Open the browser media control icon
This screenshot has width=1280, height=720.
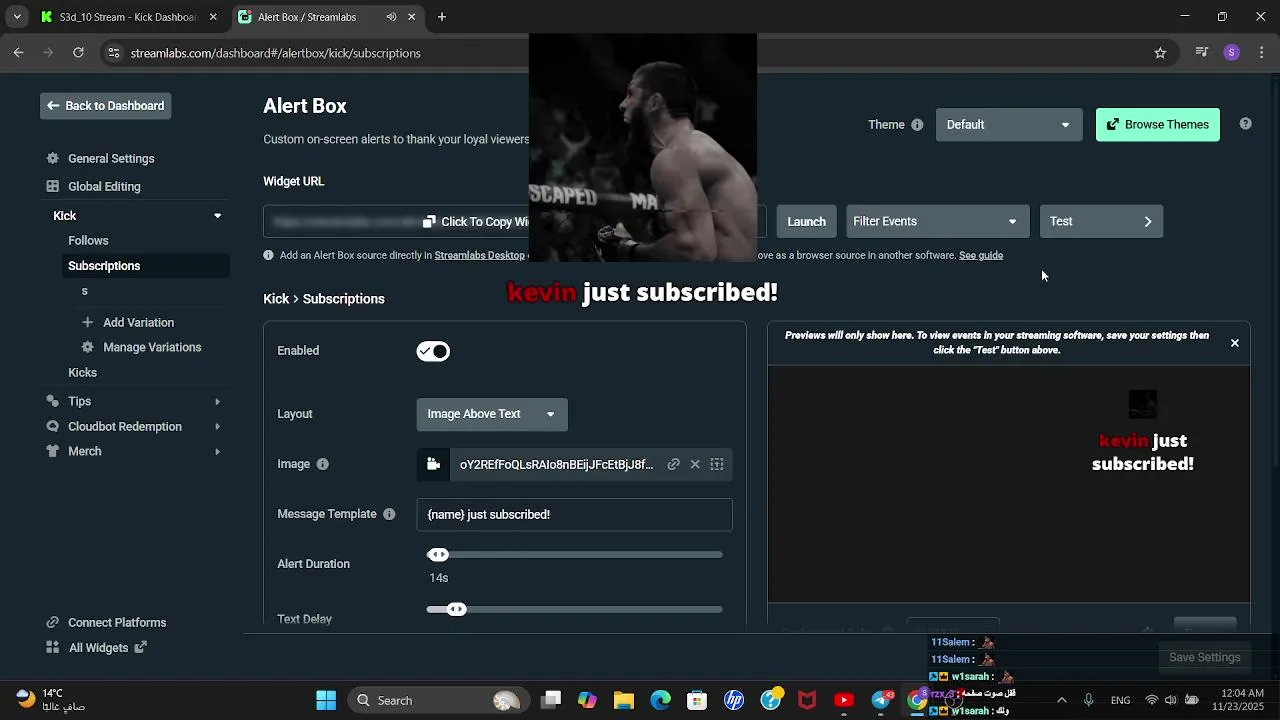[x=1202, y=53]
